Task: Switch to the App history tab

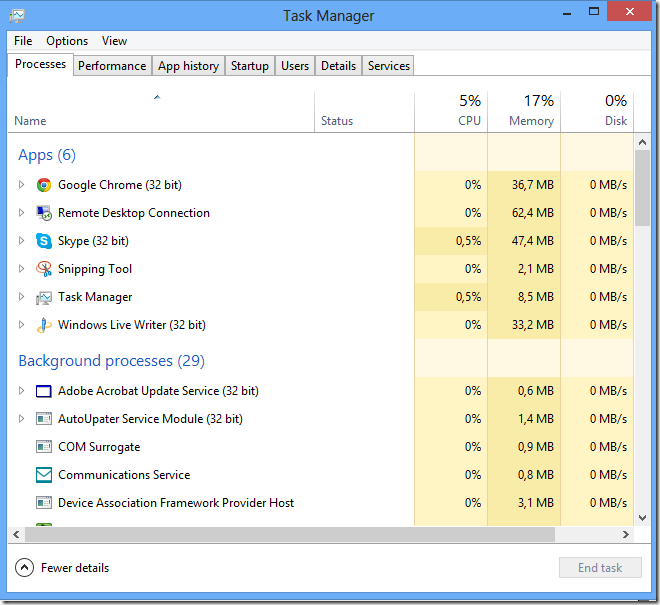Action: coord(188,66)
